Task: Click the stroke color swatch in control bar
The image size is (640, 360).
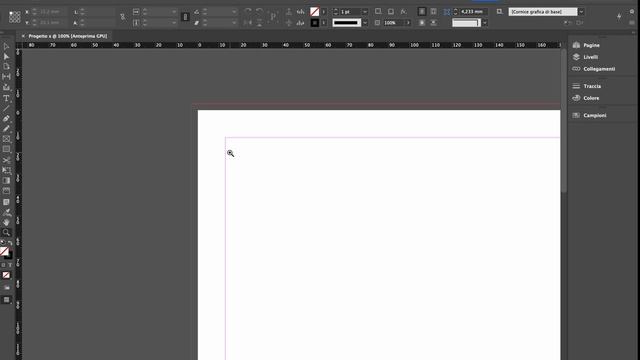Action: point(314,23)
